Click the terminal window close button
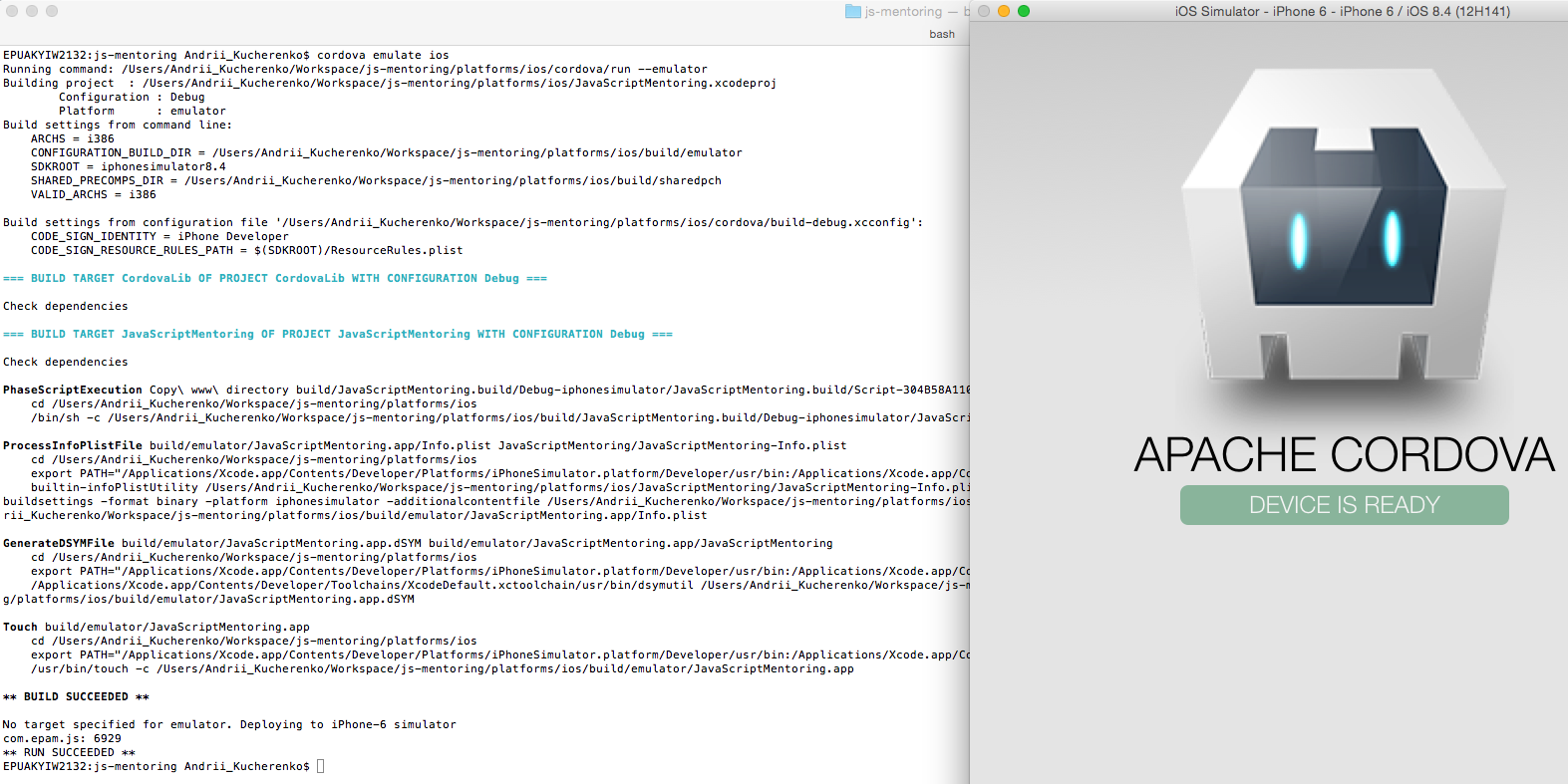 [12, 11]
